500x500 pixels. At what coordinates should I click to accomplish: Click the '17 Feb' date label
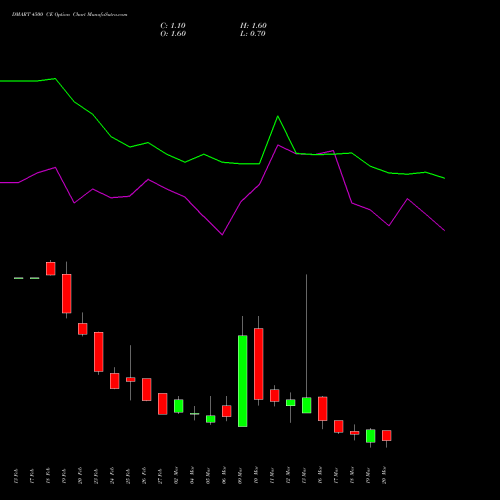click(32, 476)
